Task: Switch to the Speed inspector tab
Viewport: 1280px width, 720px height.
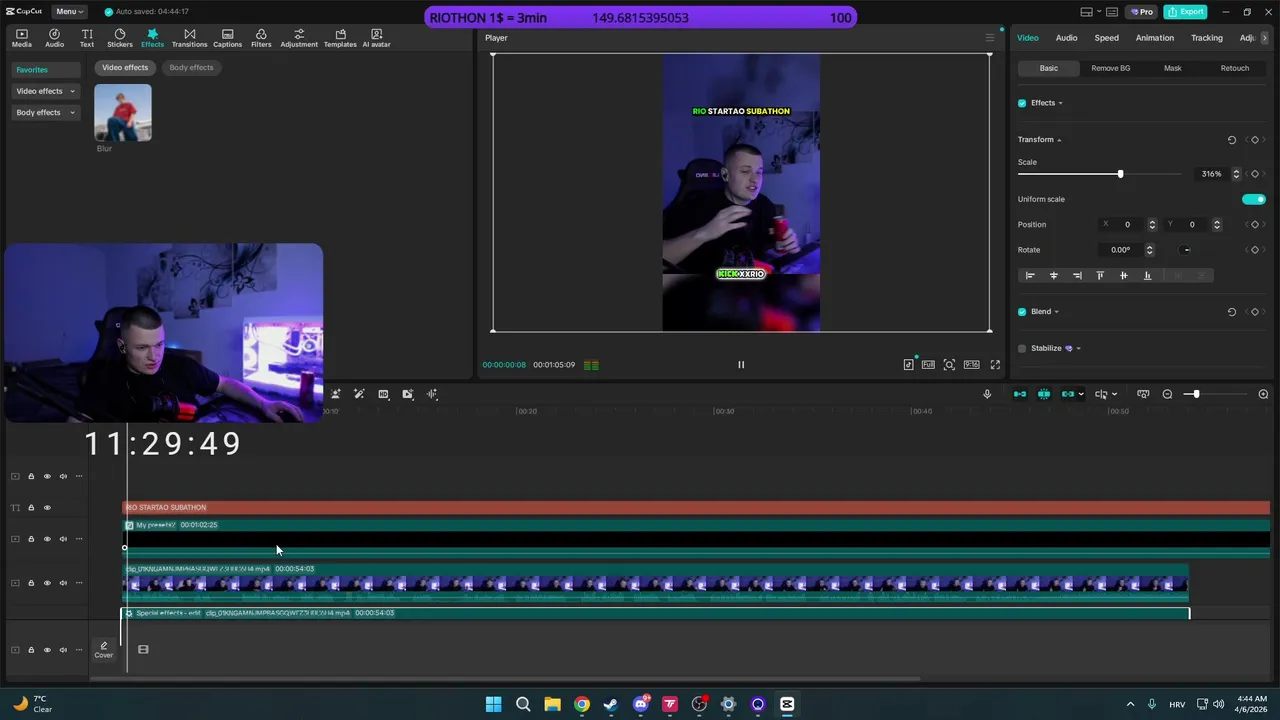Action: (x=1106, y=38)
